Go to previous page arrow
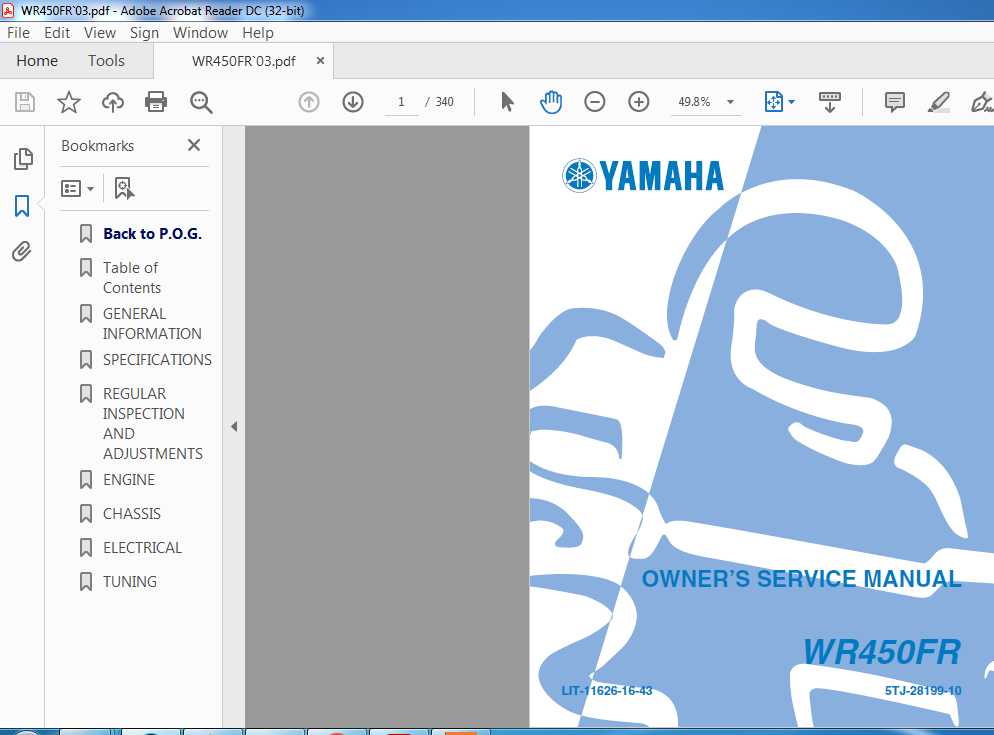This screenshot has width=994, height=735. point(309,102)
